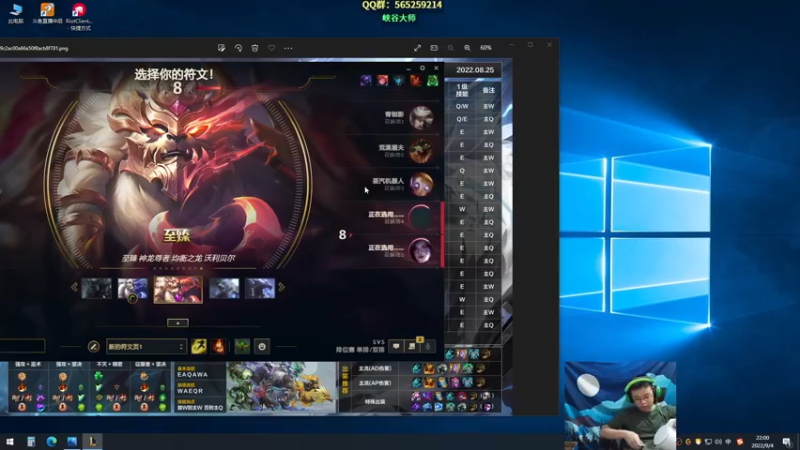Click the Ignite summoner spell icon in picture
Screen dimensions: 800x450
click(218, 346)
